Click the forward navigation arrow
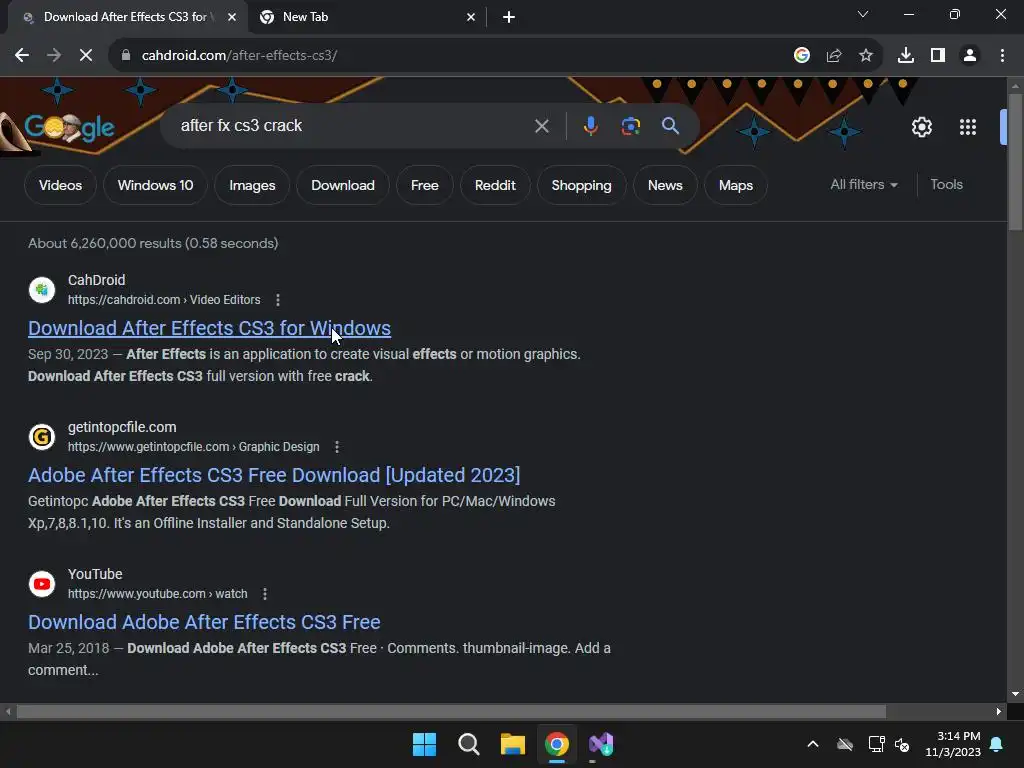This screenshot has height=768, width=1024. 54,56
